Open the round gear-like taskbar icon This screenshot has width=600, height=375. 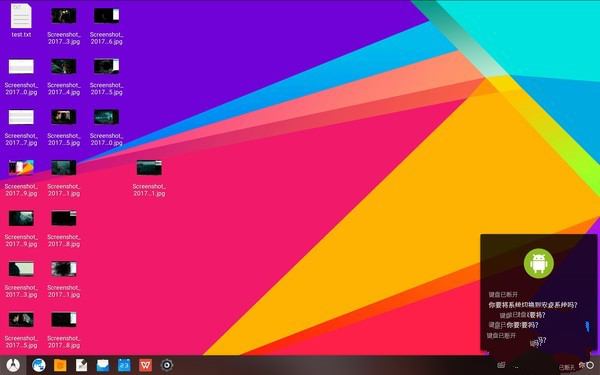pos(167,365)
